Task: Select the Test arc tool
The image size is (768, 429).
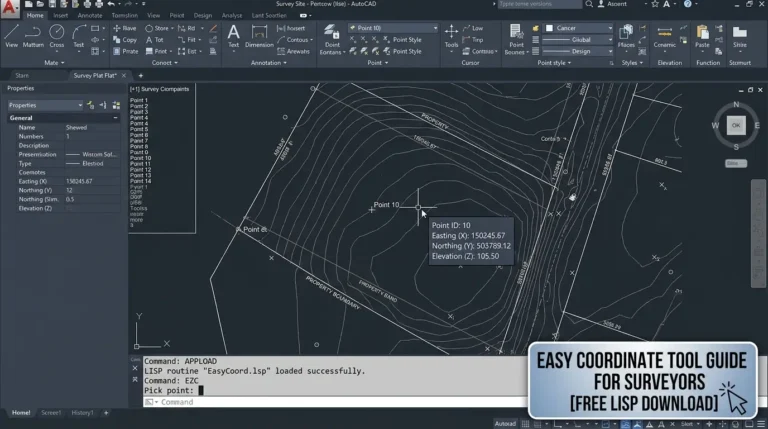Action: coord(78,37)
